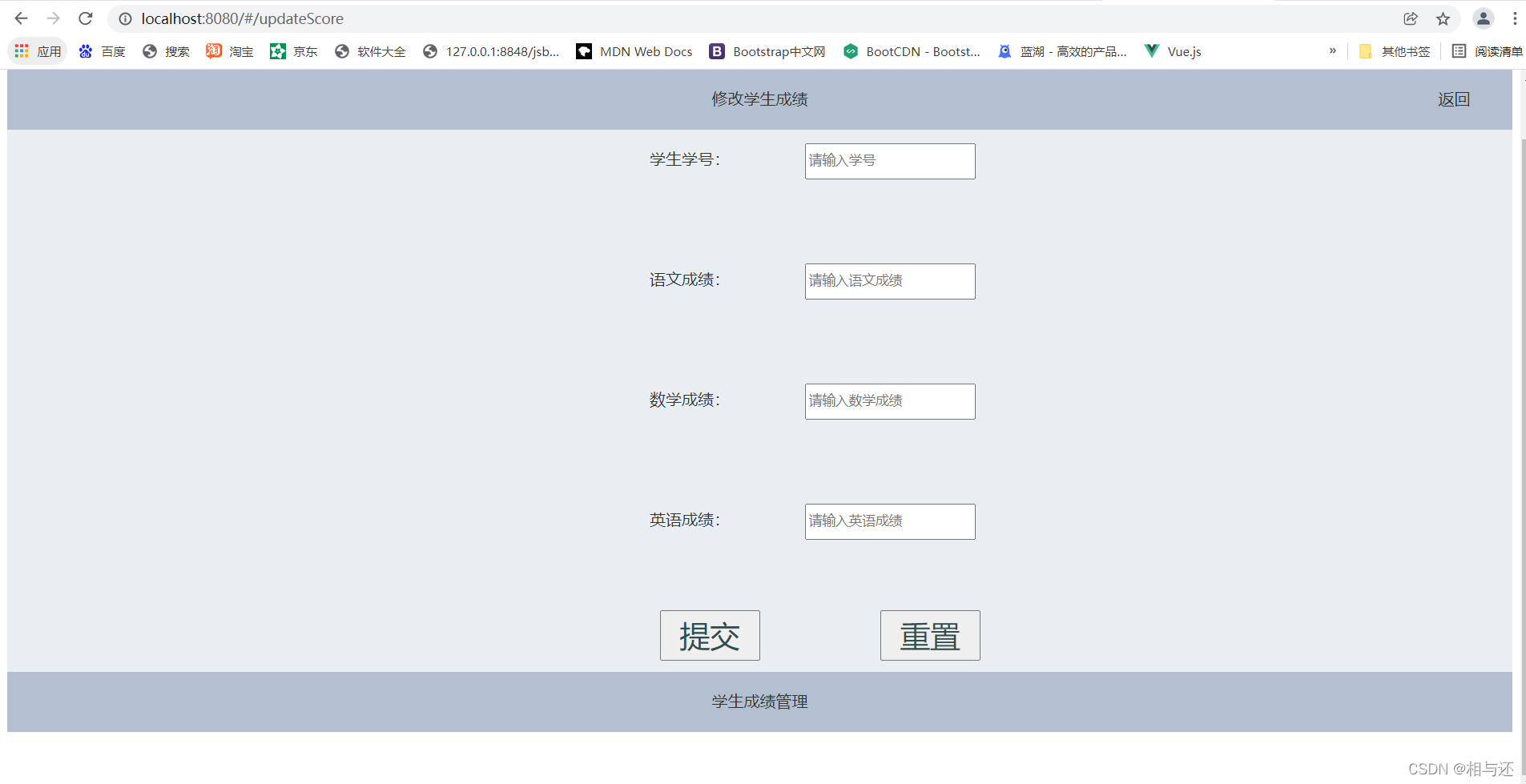Open the 淘宝 bookmark
Image resolution: width=1526 pixels, height=784 pixels.
point(230,51)
